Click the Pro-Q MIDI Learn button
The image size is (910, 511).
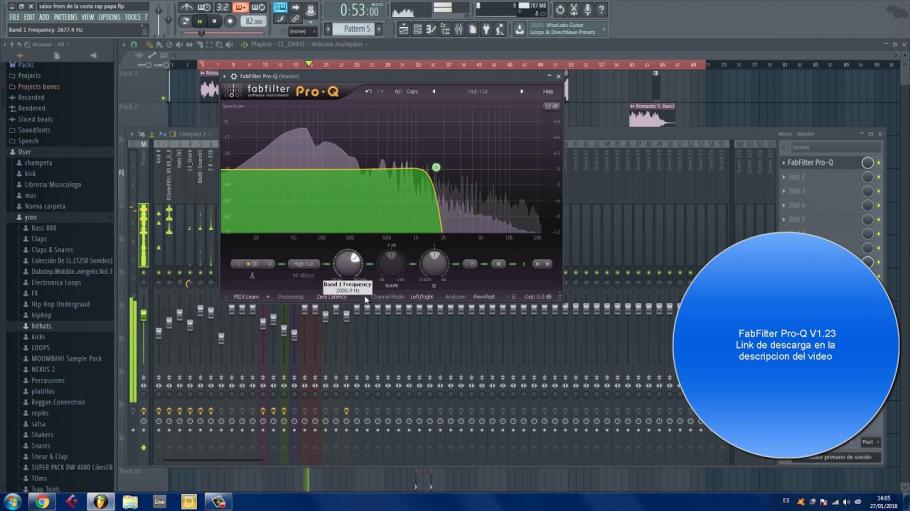tap(246, 297)
